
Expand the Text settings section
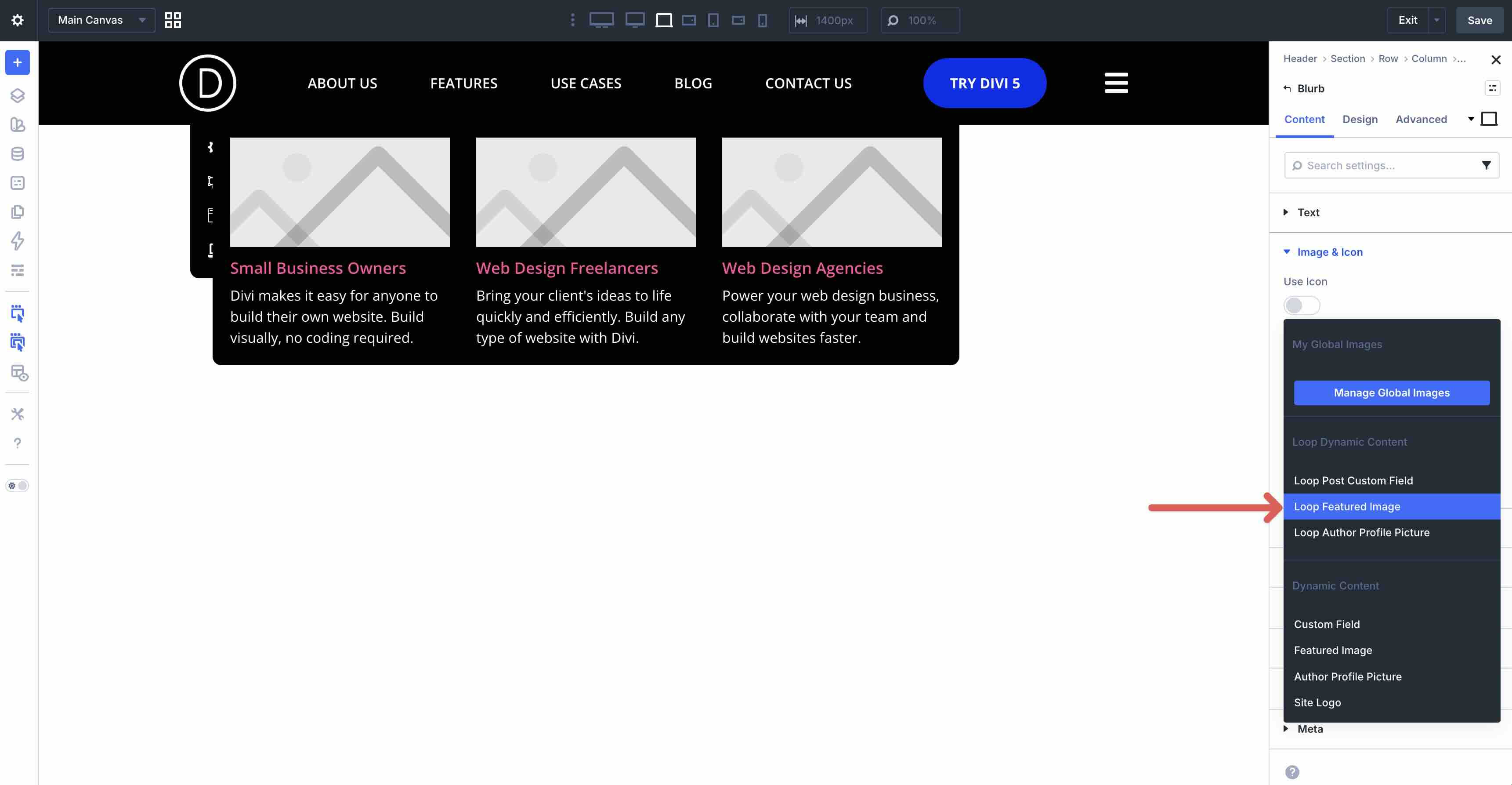tap(1308, 213)
